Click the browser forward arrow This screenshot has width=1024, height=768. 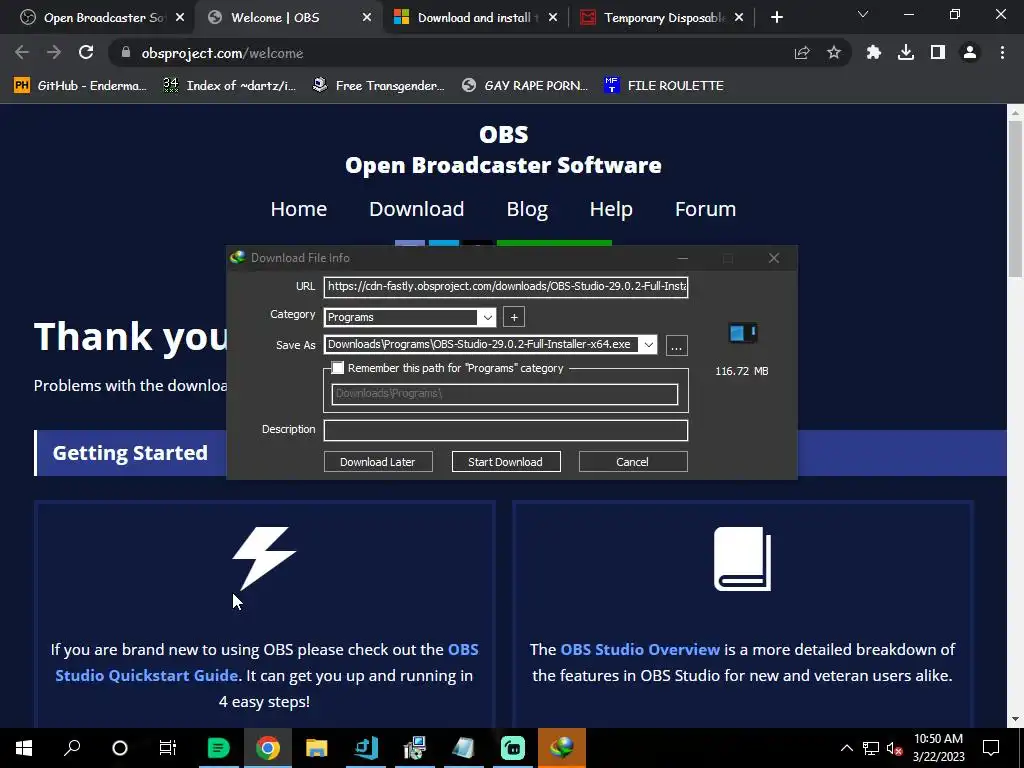point(54,53)
